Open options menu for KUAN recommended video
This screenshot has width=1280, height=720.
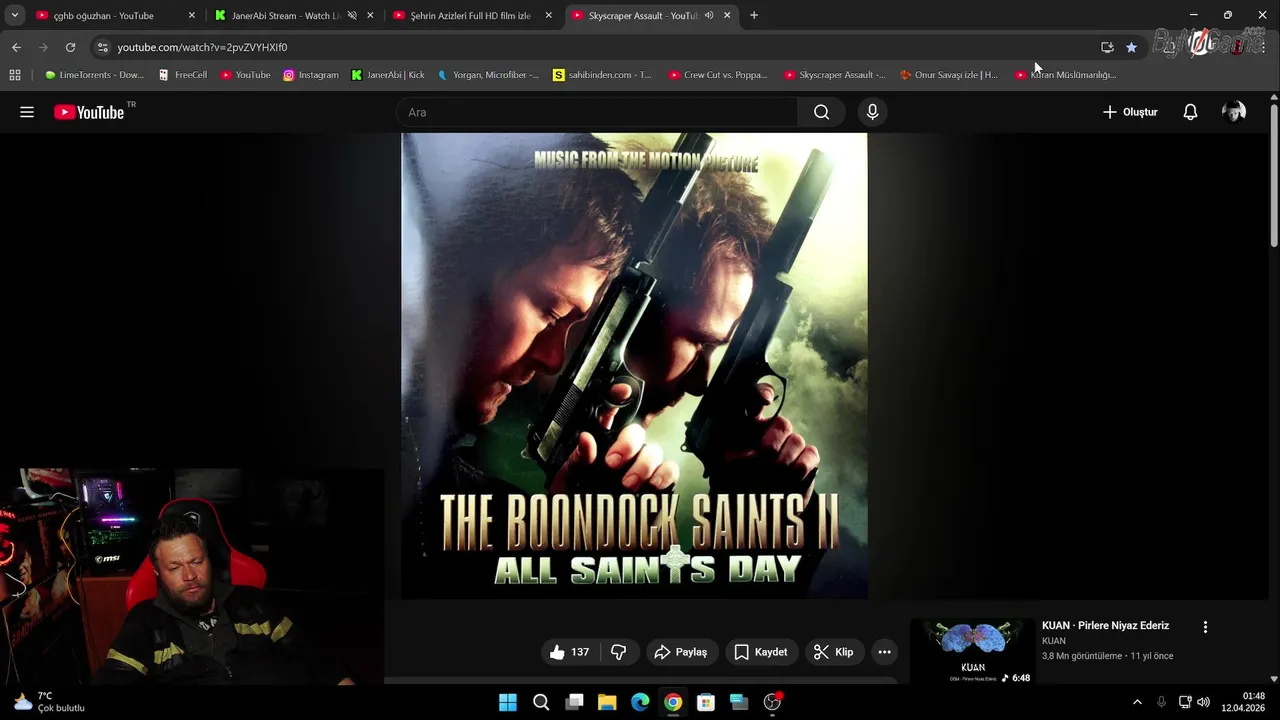(1205, 627)
